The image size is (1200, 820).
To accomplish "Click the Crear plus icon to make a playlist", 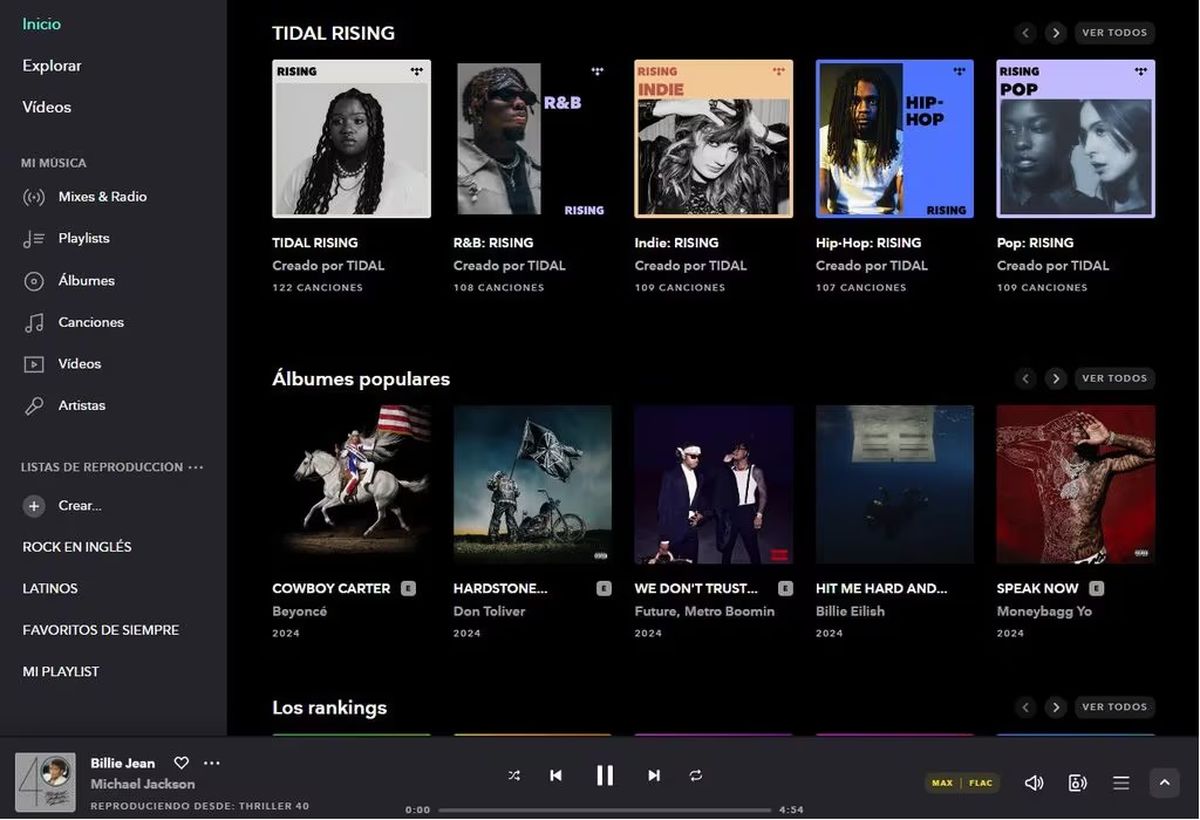I will click(34, 506).
